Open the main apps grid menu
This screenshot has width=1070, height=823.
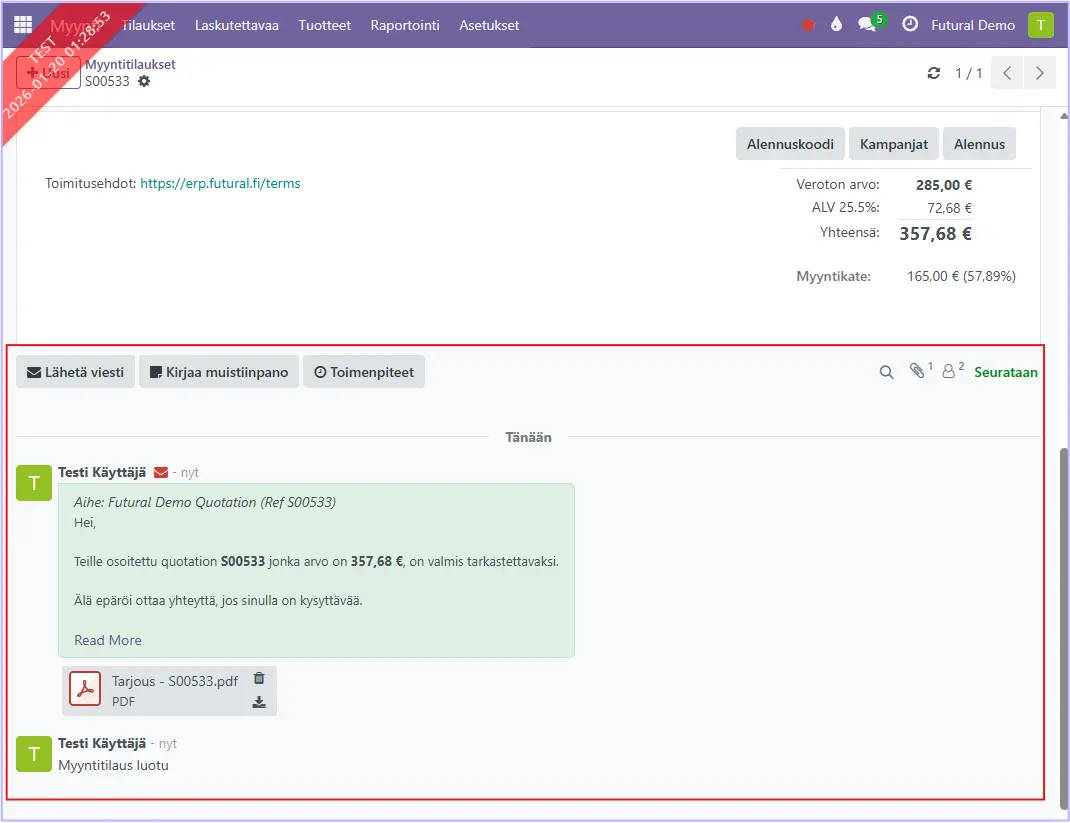pyautogui.click(x=23, y=25)
